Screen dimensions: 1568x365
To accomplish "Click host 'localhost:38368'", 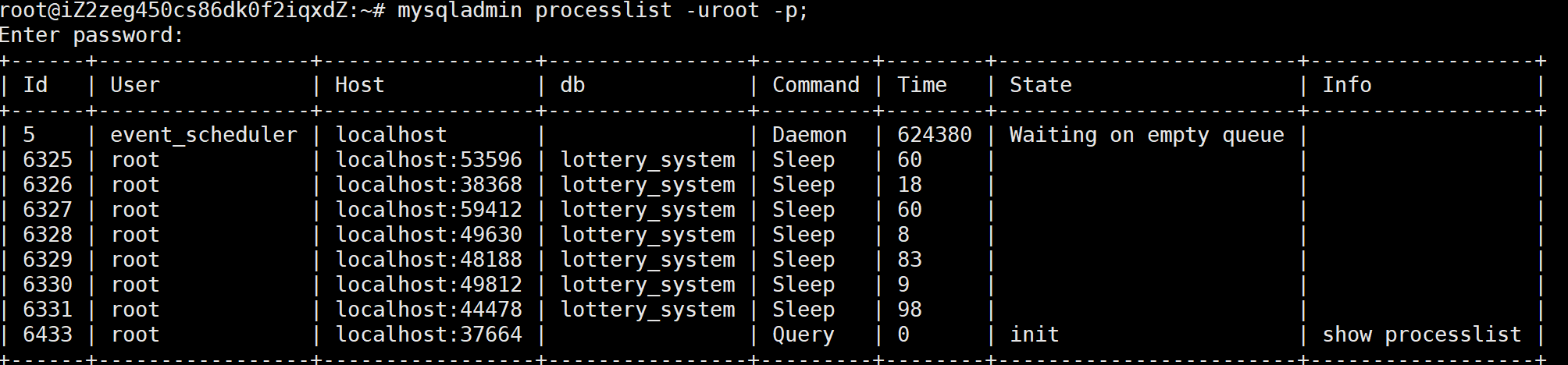I will click(x=429, y=185).
